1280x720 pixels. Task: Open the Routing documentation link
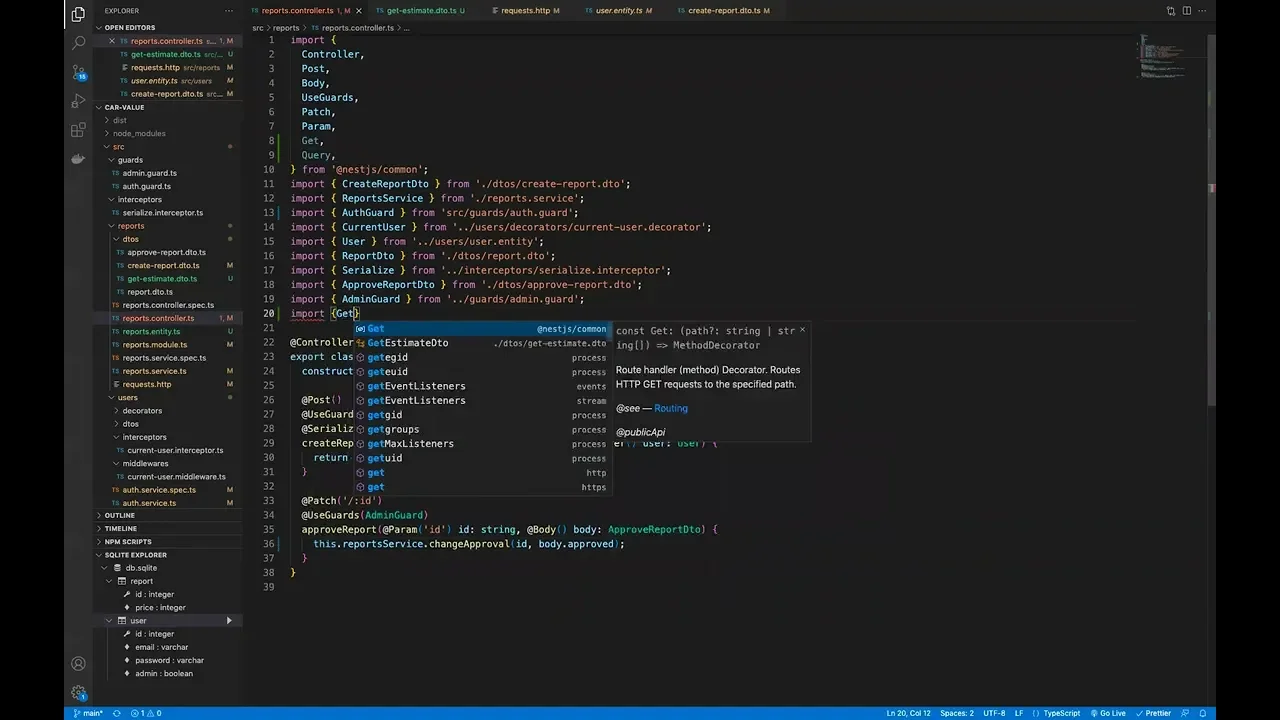[x=670, y=408]
